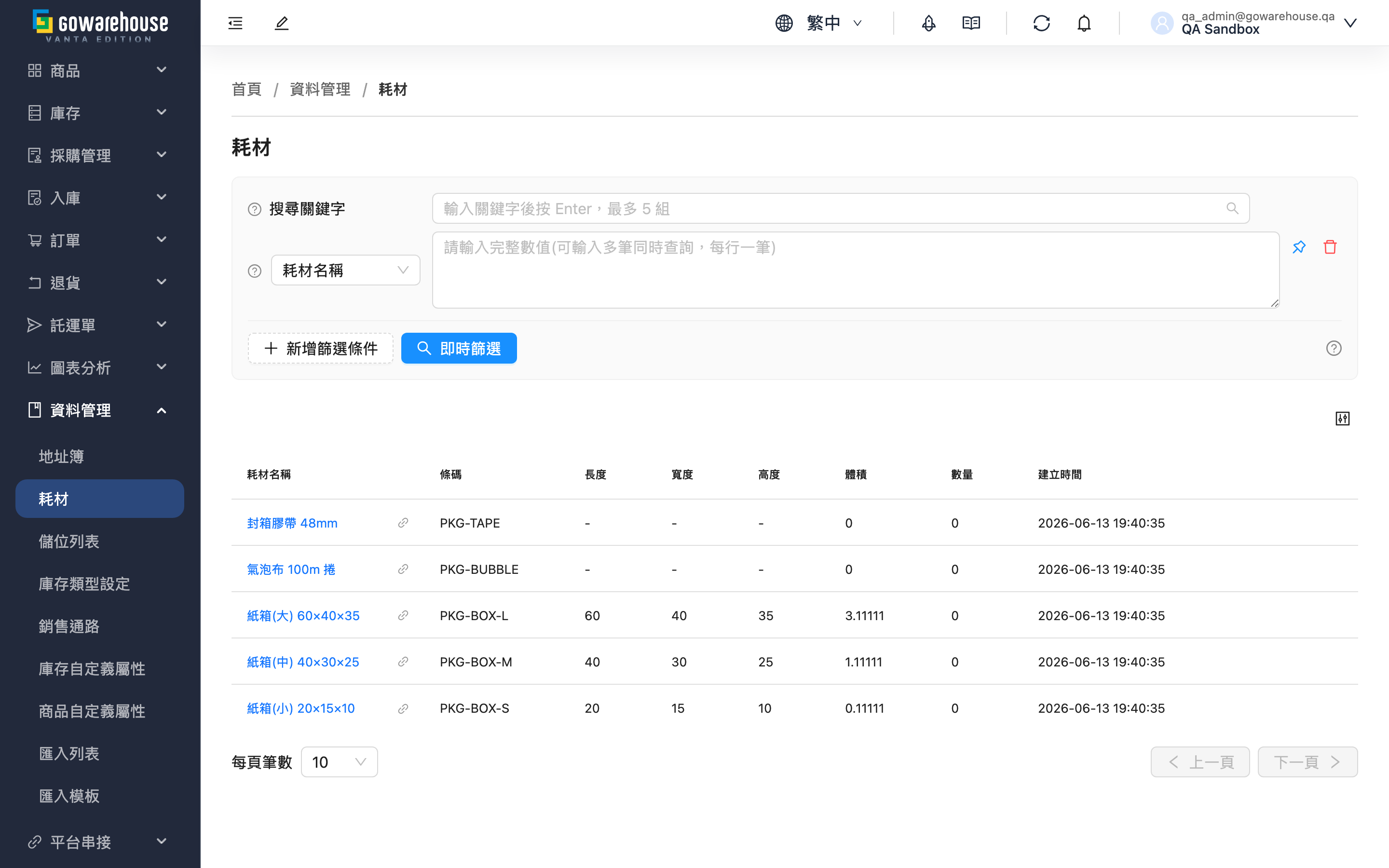The image size is (1389, 868).
Task: Collapse the sidebar with the menu fold icon
Action: [x=235, y=23]
